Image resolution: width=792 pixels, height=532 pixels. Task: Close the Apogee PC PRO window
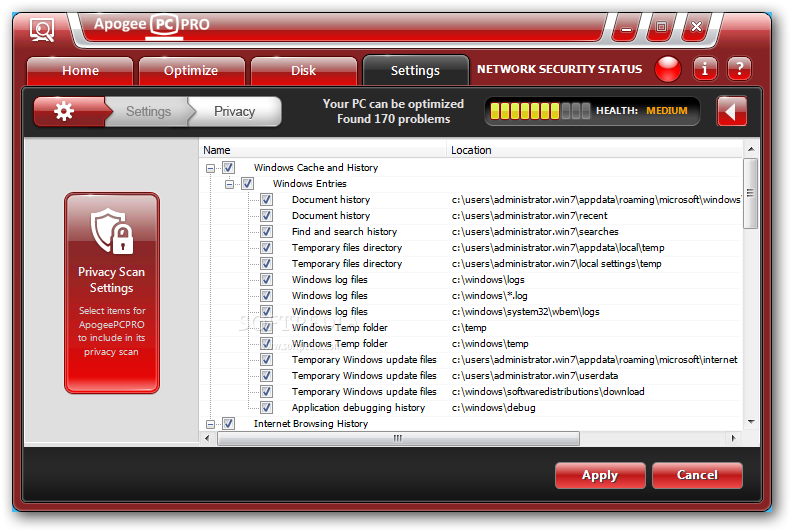[x=696, y=27]
